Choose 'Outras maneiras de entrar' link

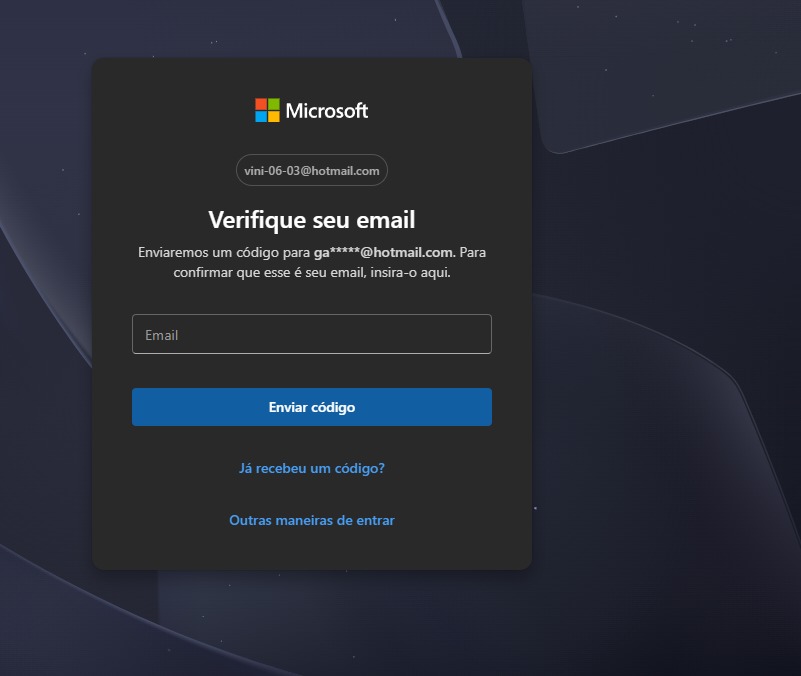[x=312, y=520]
